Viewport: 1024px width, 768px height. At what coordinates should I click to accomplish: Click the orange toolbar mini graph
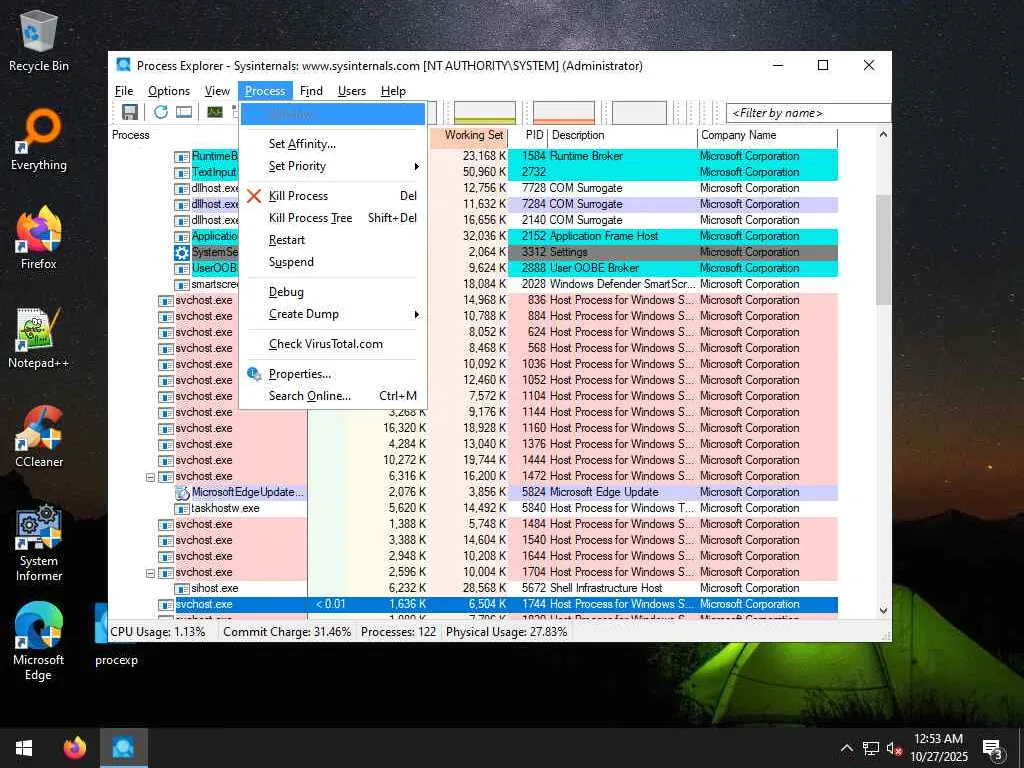tap(564, 112)
